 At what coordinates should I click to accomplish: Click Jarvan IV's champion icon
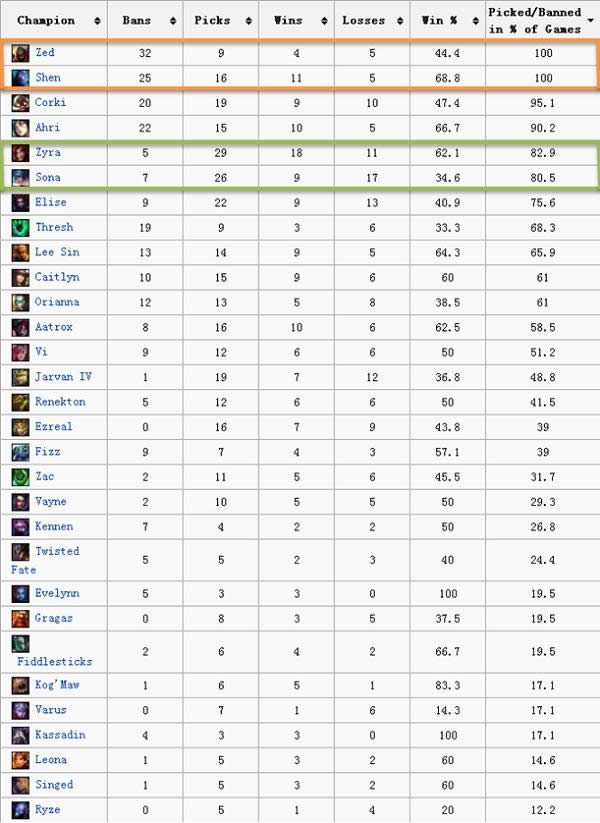click(20, 377)
